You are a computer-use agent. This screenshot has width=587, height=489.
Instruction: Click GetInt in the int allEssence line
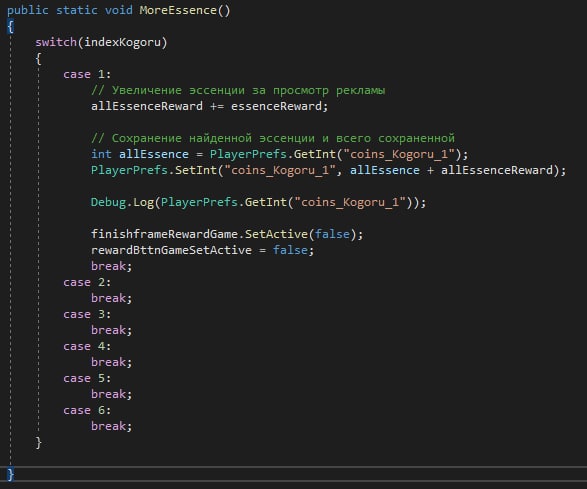(314, 154)
